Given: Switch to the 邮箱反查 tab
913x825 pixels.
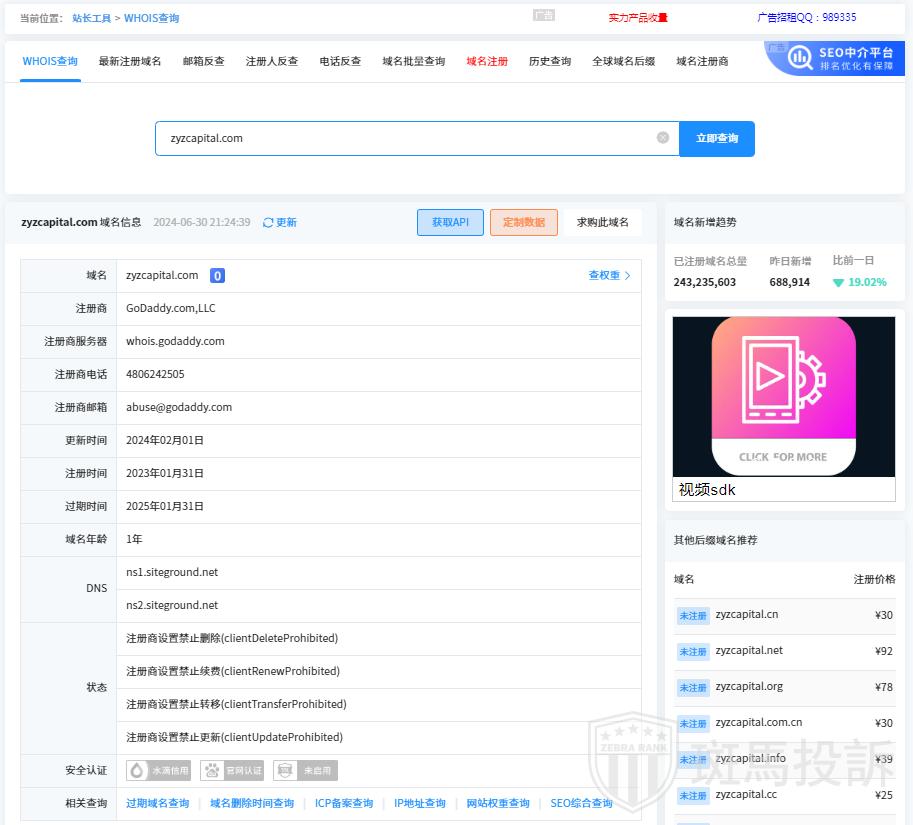Looking at the screenshot, I should [203, 61].
